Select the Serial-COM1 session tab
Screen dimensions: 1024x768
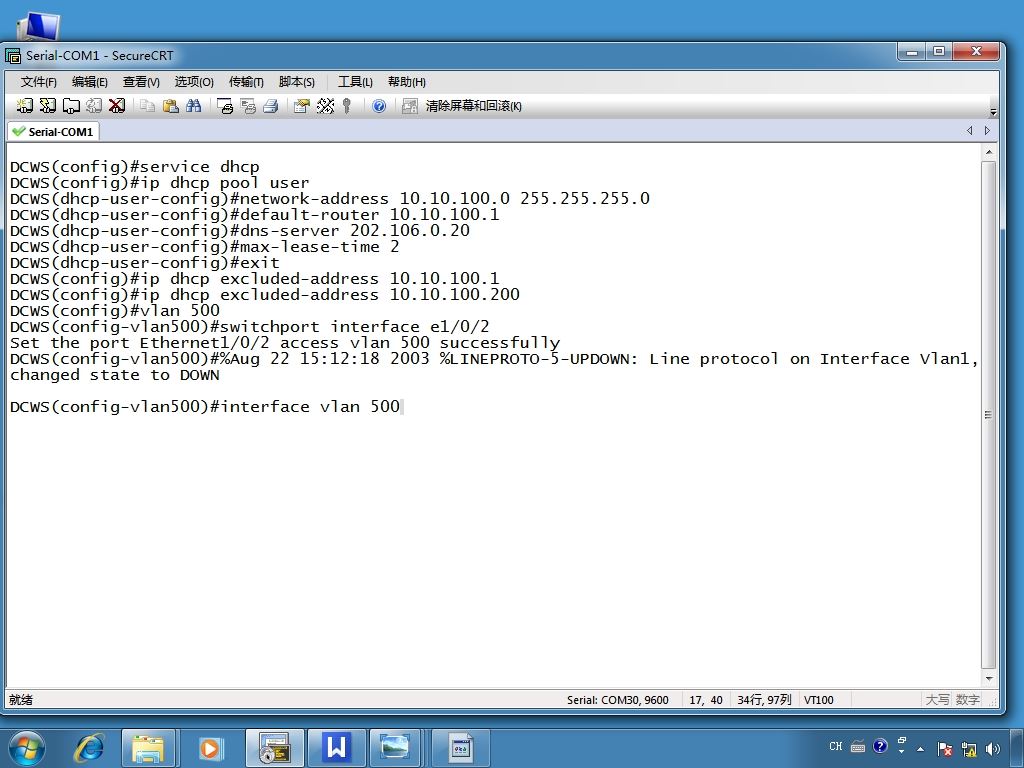pos(54,132)
